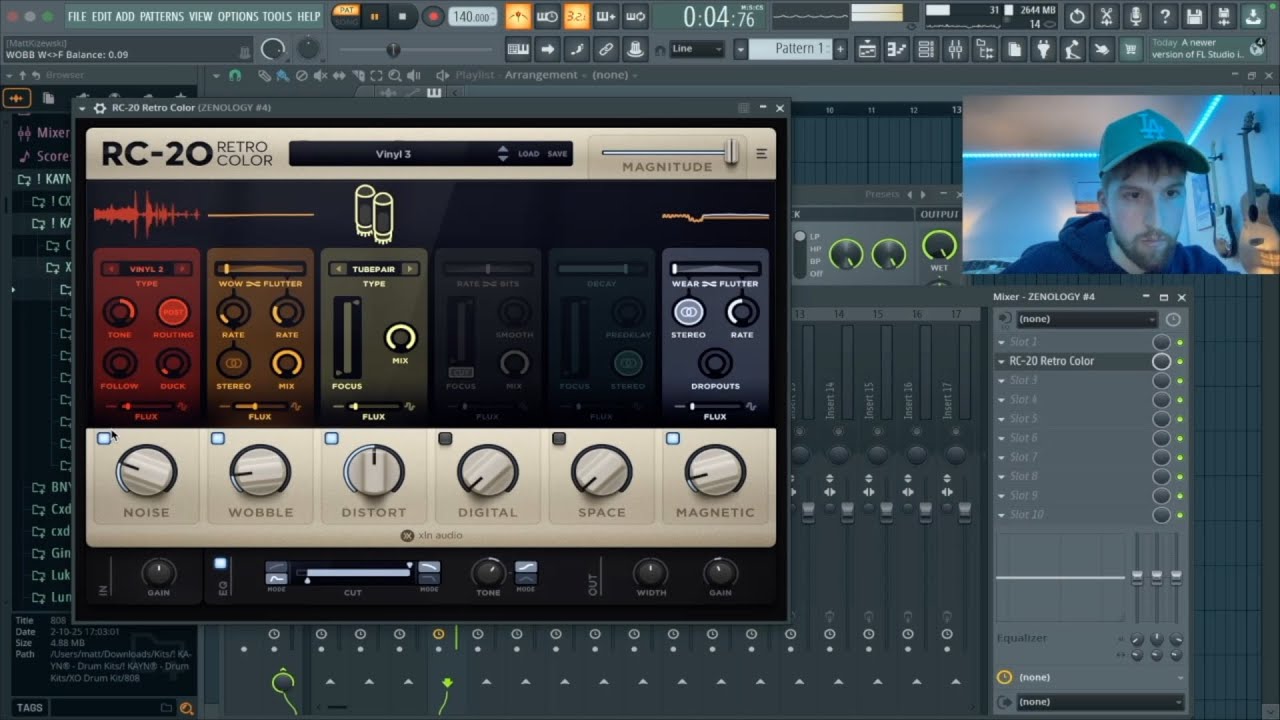
Task: Click the TAGS button in the browser
Action: pyautogui.click(x=30, y=708)
